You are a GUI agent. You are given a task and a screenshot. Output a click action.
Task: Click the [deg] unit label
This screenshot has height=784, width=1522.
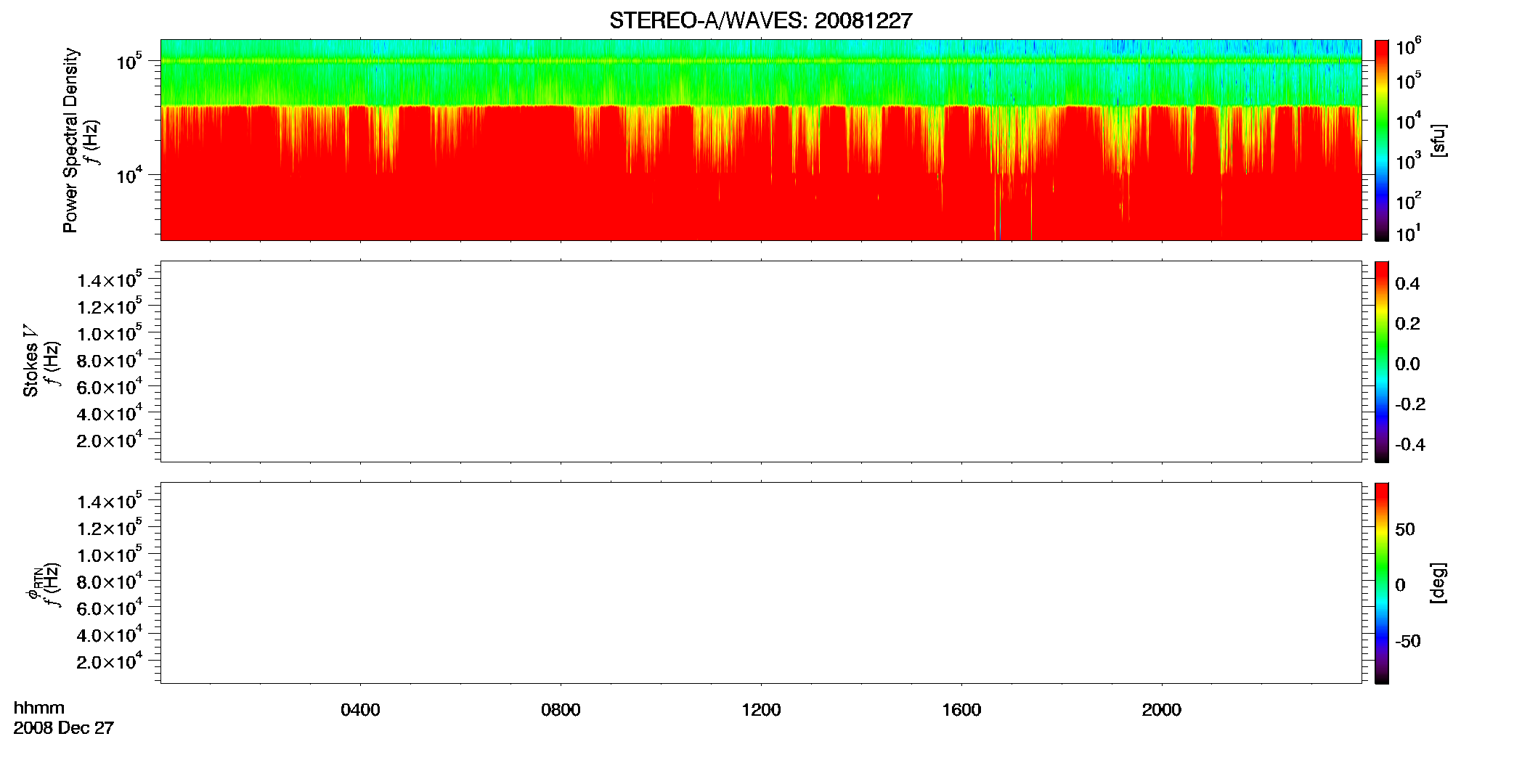[x=1438, y=583]
